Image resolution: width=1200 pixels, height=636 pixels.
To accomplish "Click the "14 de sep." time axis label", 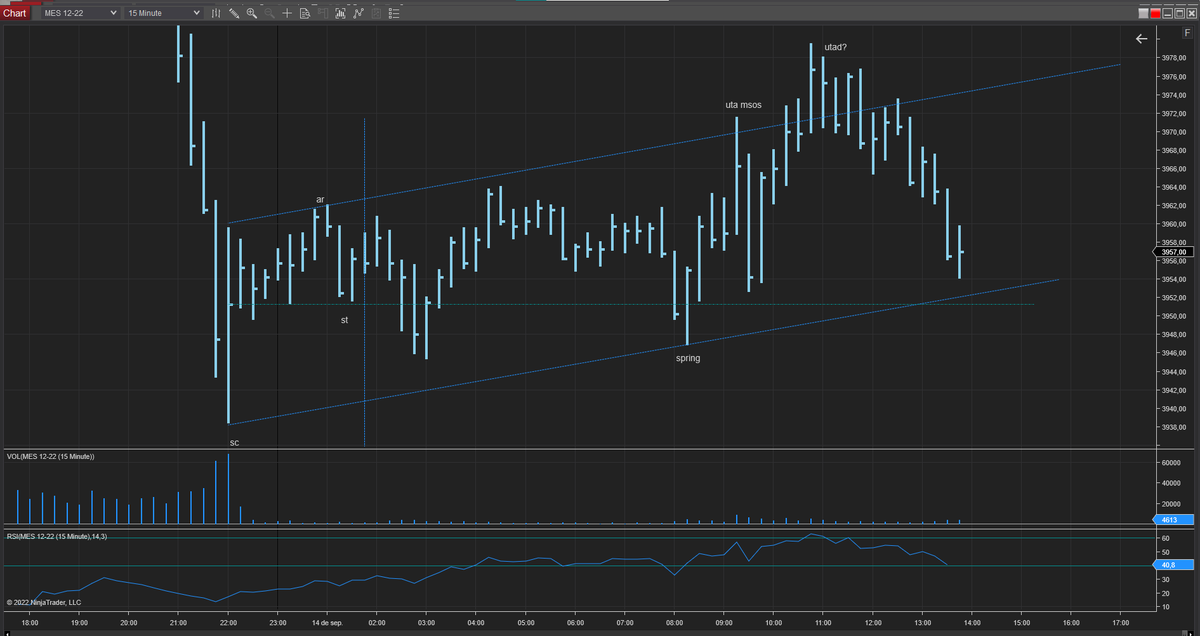I will pos(328,622).
